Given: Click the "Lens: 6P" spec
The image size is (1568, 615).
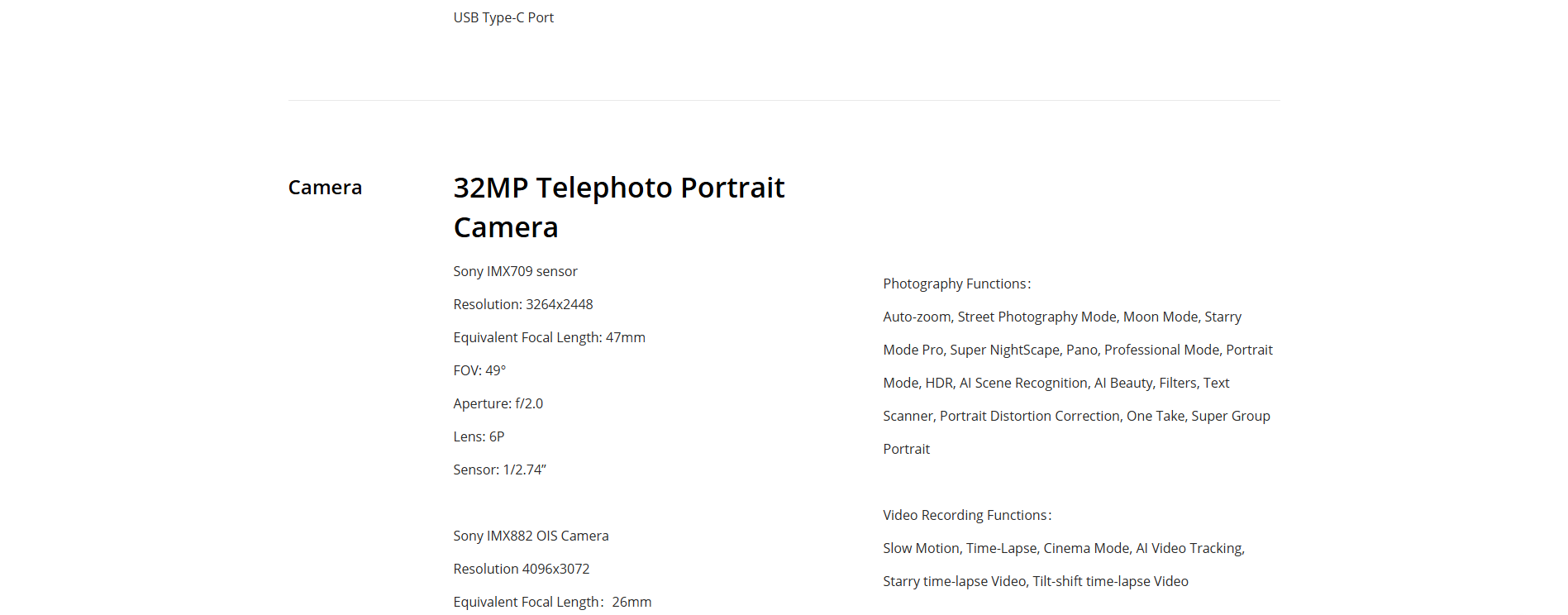Looking at the screenshot, I should click(x=479, y=436).
